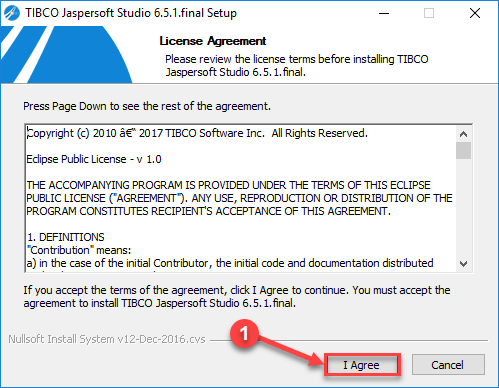The height and width of the screenshot is (388, 499).
Task: Click the license scrollbar down arrow
Action: coord(463,264)
